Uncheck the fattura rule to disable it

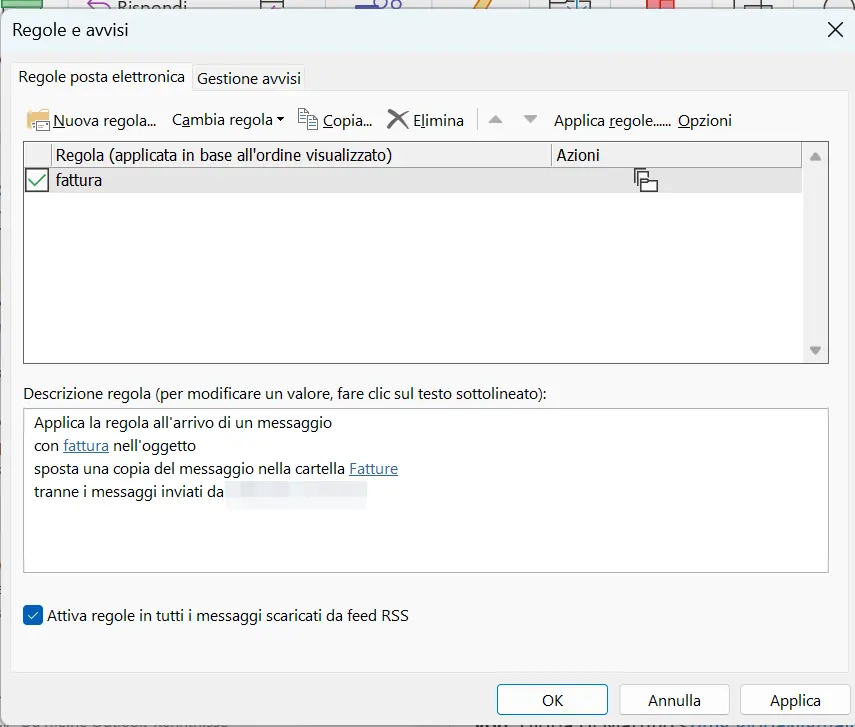(x=36, y=181)
